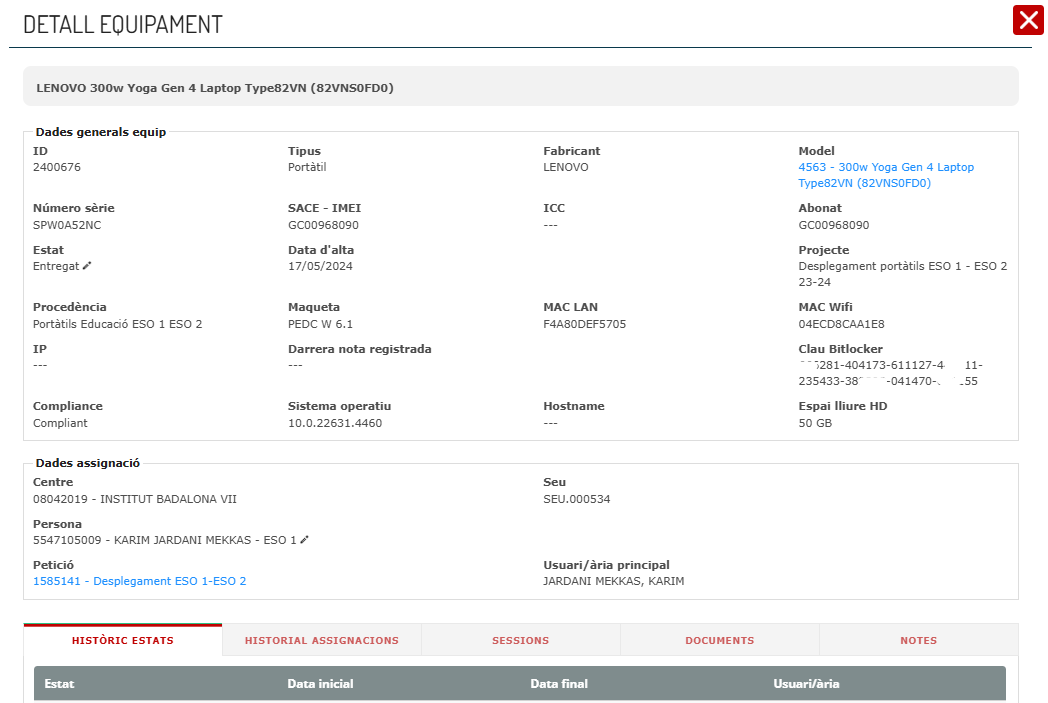Click the serial number SPW0A52NC
This screenshot has width=1048, height=703.
(67, 225)
